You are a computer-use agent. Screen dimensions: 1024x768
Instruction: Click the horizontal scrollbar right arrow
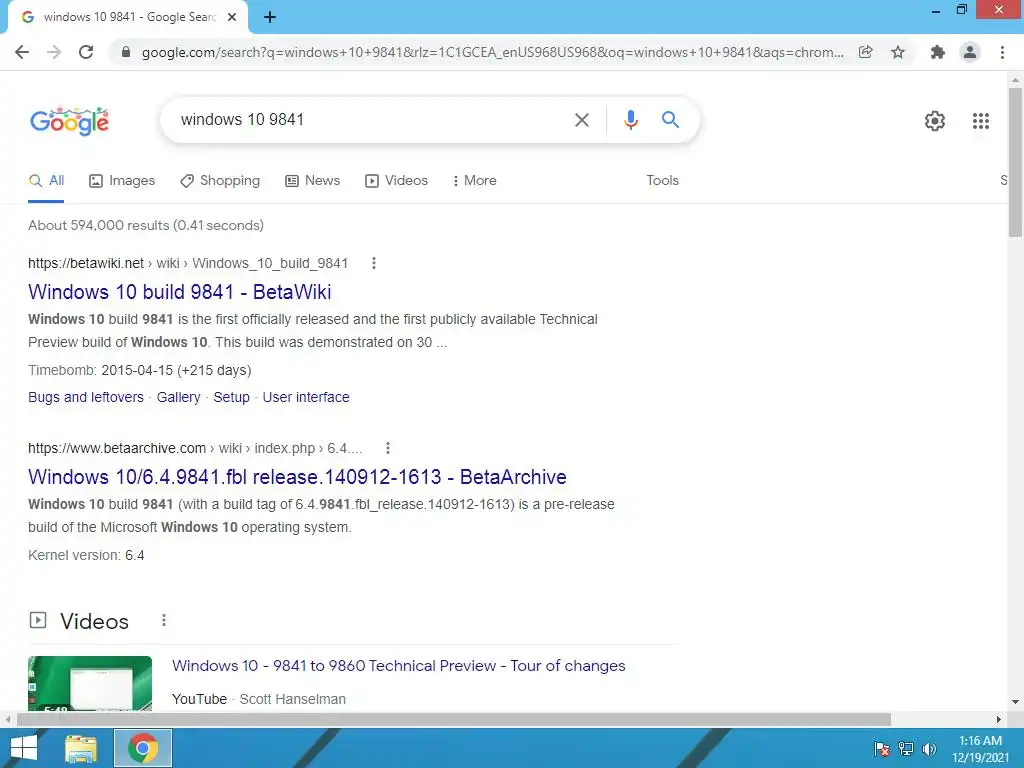pos(999,719)
